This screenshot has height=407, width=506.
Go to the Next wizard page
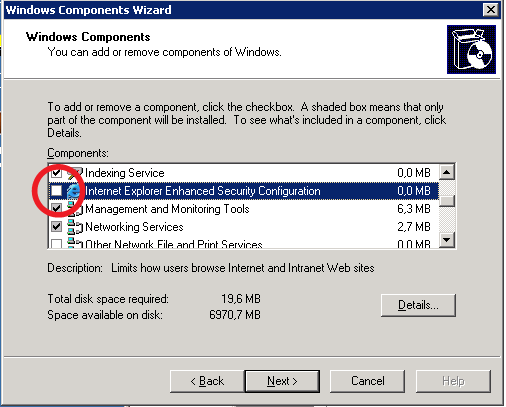(282, 381)
